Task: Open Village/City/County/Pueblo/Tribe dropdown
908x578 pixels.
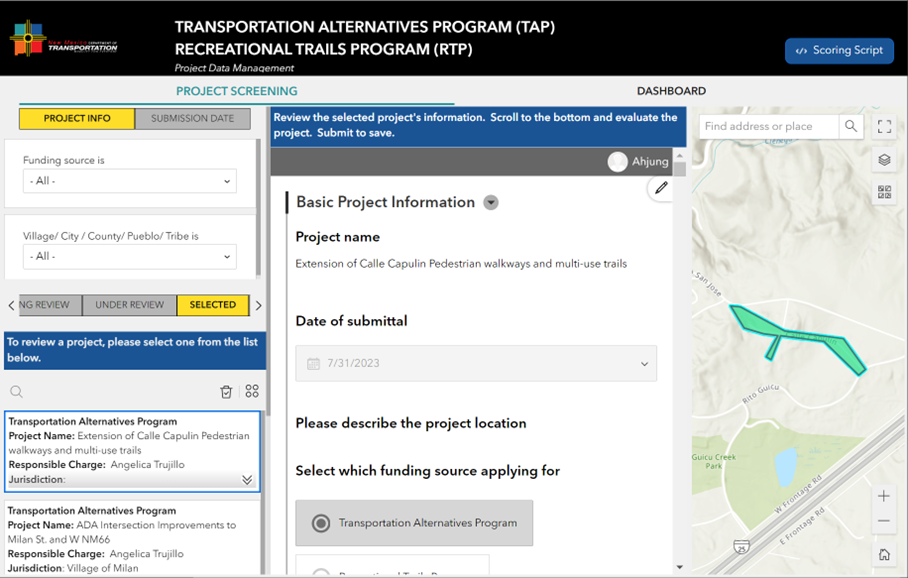Action: coord(130,256)
